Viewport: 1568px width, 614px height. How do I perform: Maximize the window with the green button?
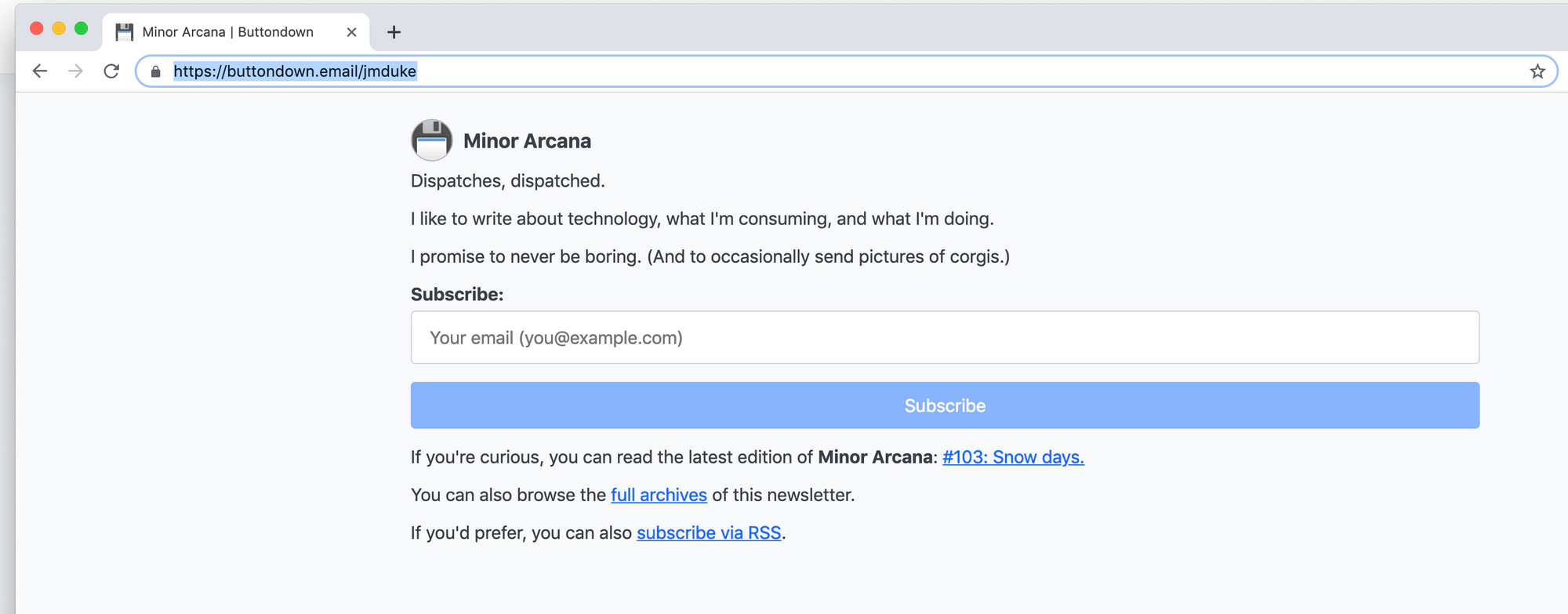(81, 29)
